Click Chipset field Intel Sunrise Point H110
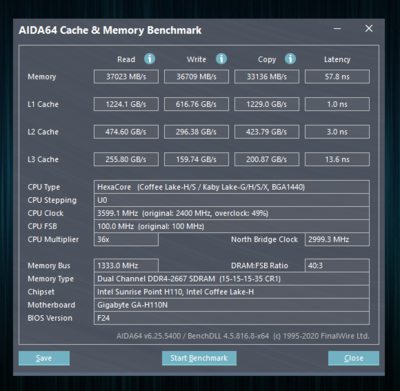 click(232, 292)
